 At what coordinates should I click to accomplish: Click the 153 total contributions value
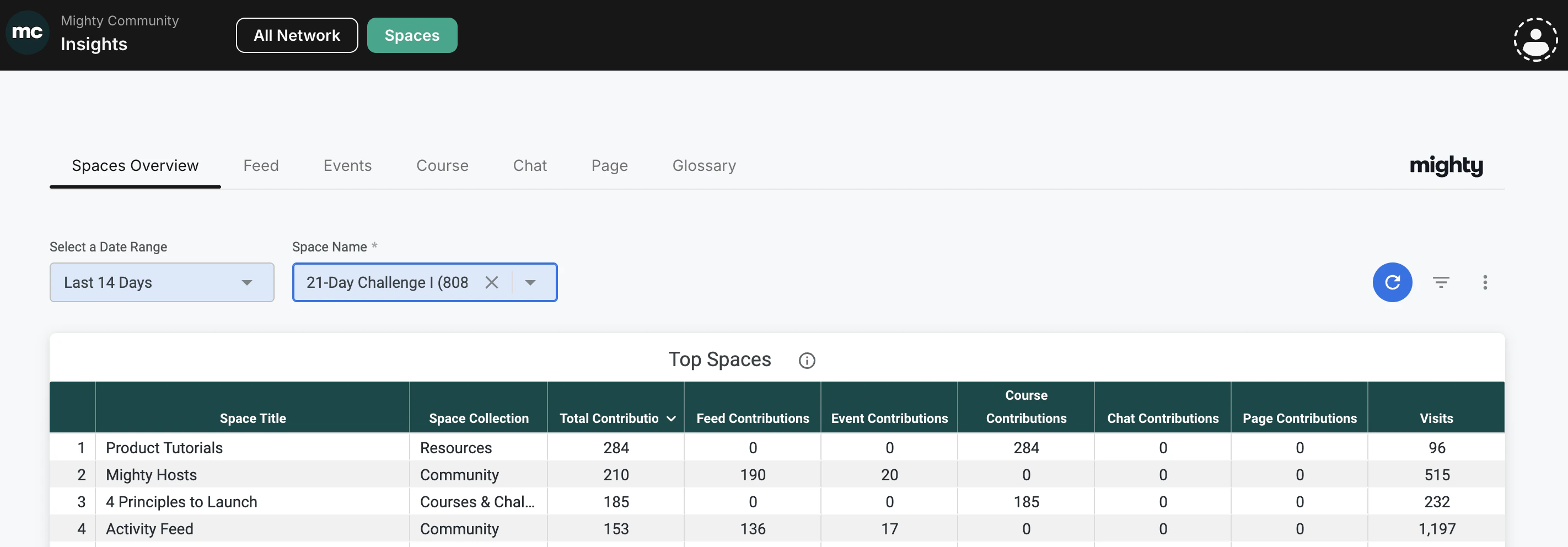[x=616, y=529]
